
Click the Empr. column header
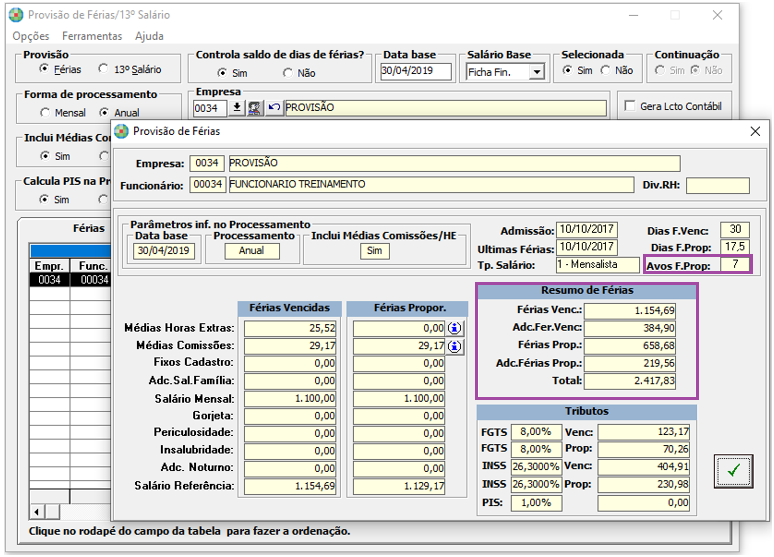49,266
